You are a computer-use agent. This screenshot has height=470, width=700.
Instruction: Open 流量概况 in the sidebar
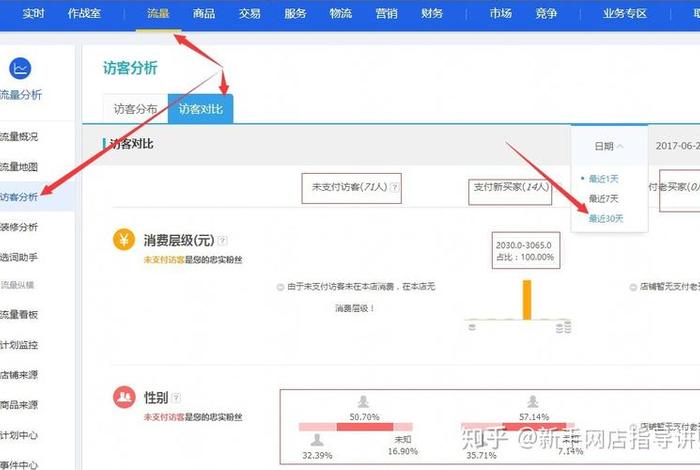click(x=19, y=137)
